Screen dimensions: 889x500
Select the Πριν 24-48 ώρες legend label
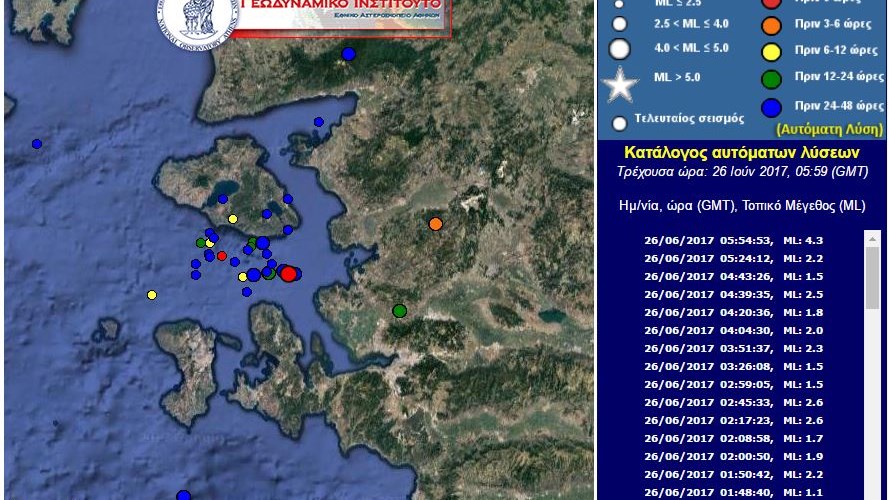coord(839,106)
